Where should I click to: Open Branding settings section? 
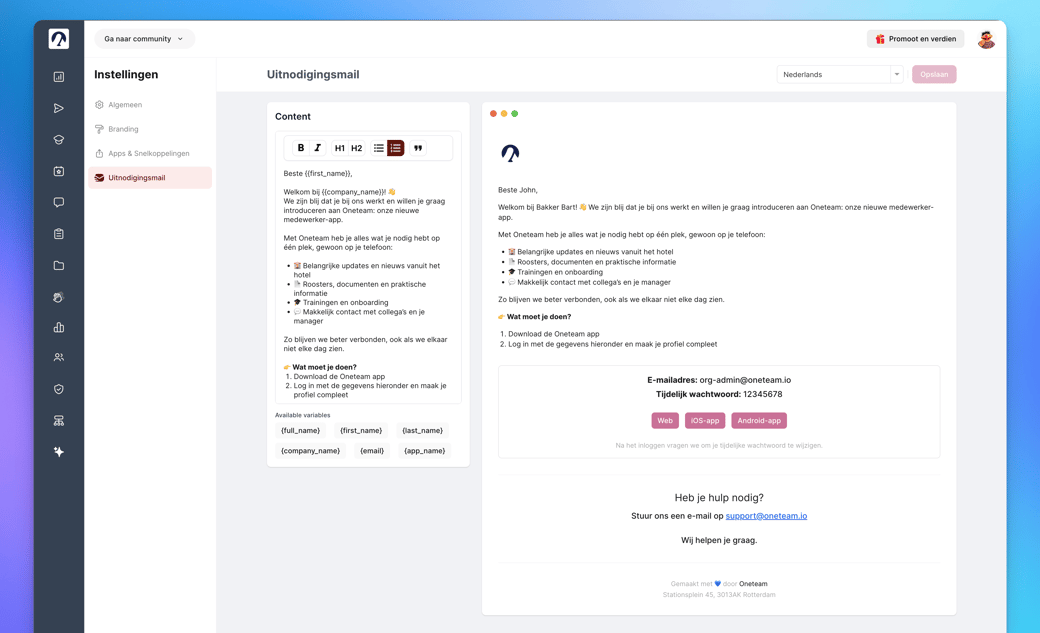[123, 129]
